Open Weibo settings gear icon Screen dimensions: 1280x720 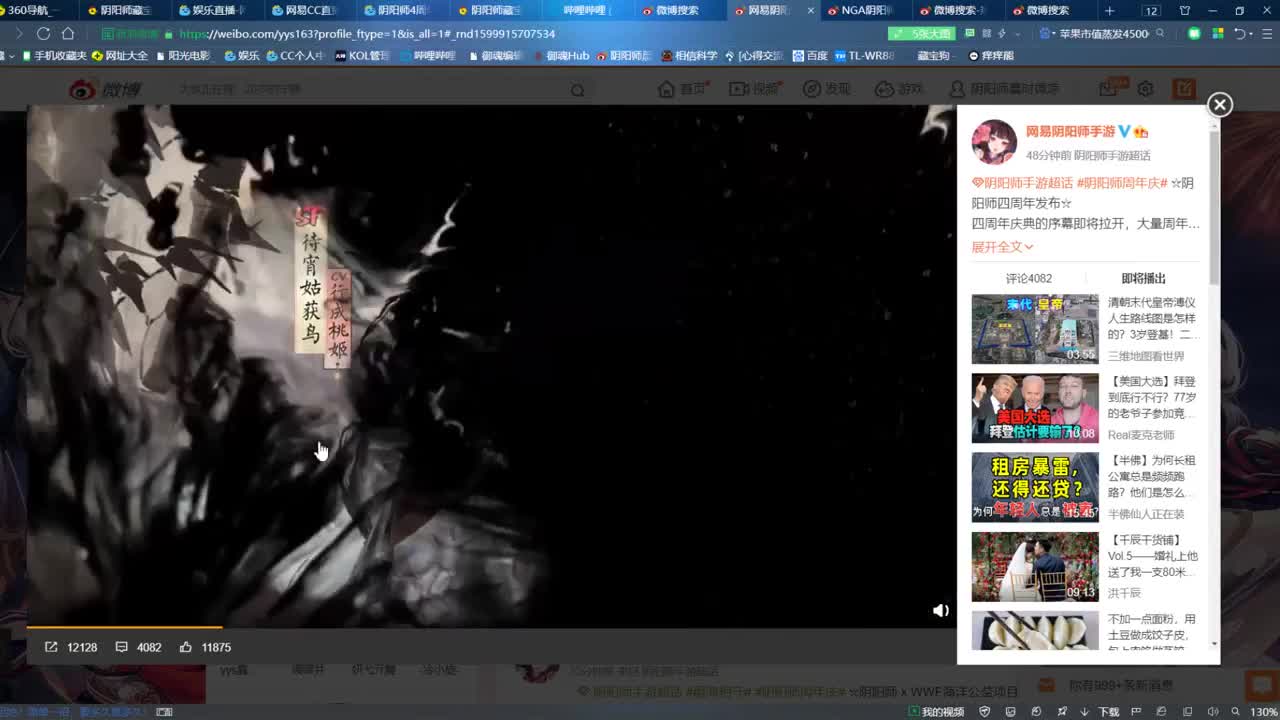click(1145, 89)
